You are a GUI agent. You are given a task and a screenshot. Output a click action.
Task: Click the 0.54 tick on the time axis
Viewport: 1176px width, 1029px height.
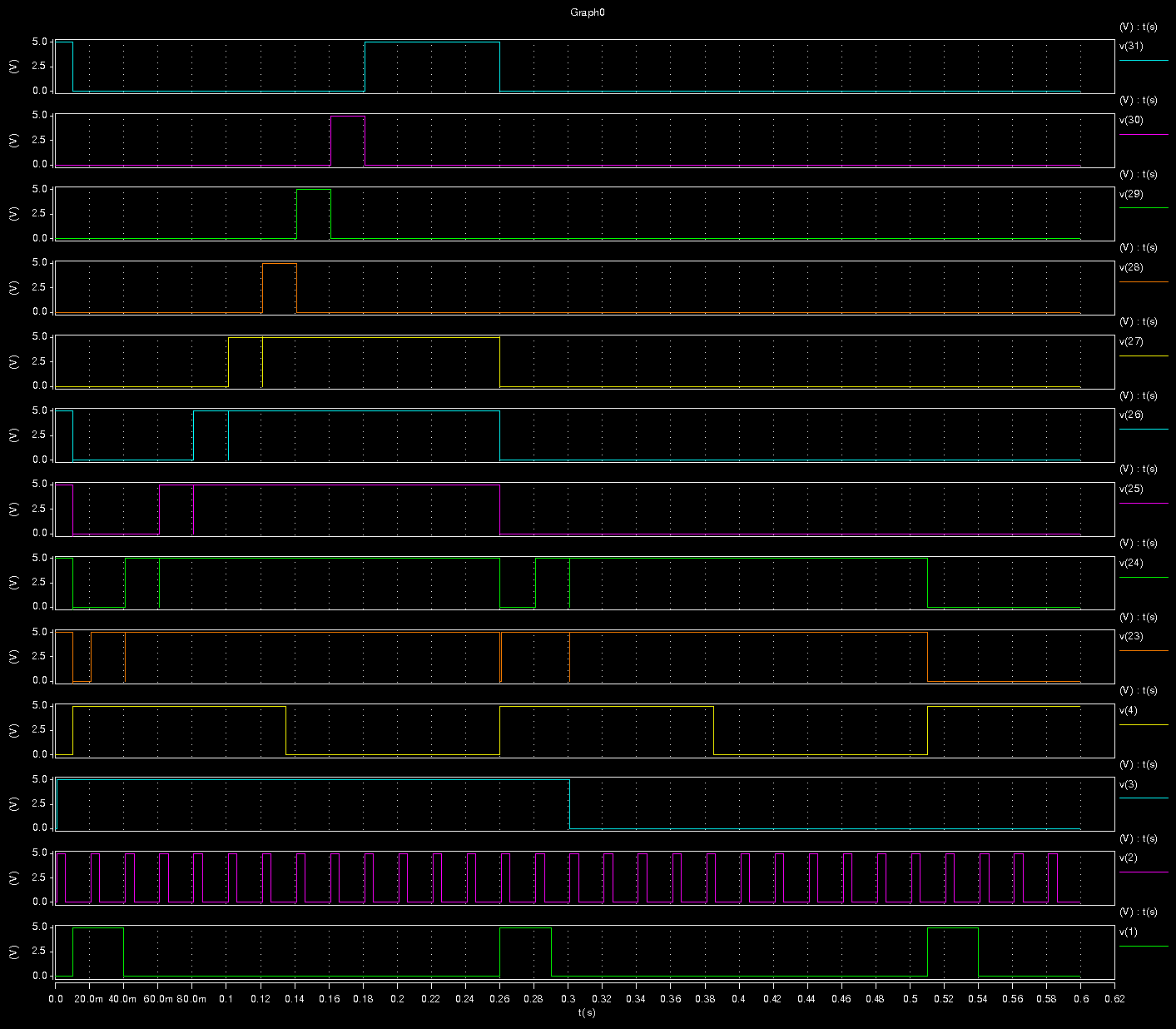pyautogui.click(x=978, y=998)
